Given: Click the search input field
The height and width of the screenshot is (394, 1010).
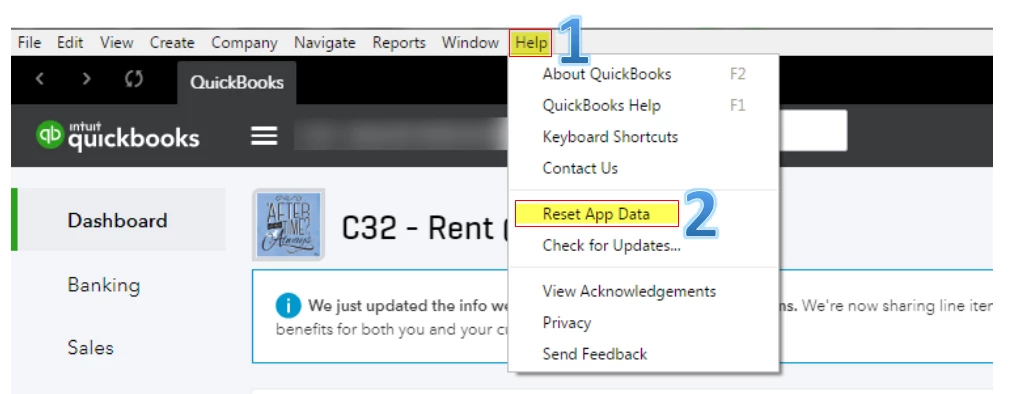Looking at the screenshot, I should coord(813,131).
